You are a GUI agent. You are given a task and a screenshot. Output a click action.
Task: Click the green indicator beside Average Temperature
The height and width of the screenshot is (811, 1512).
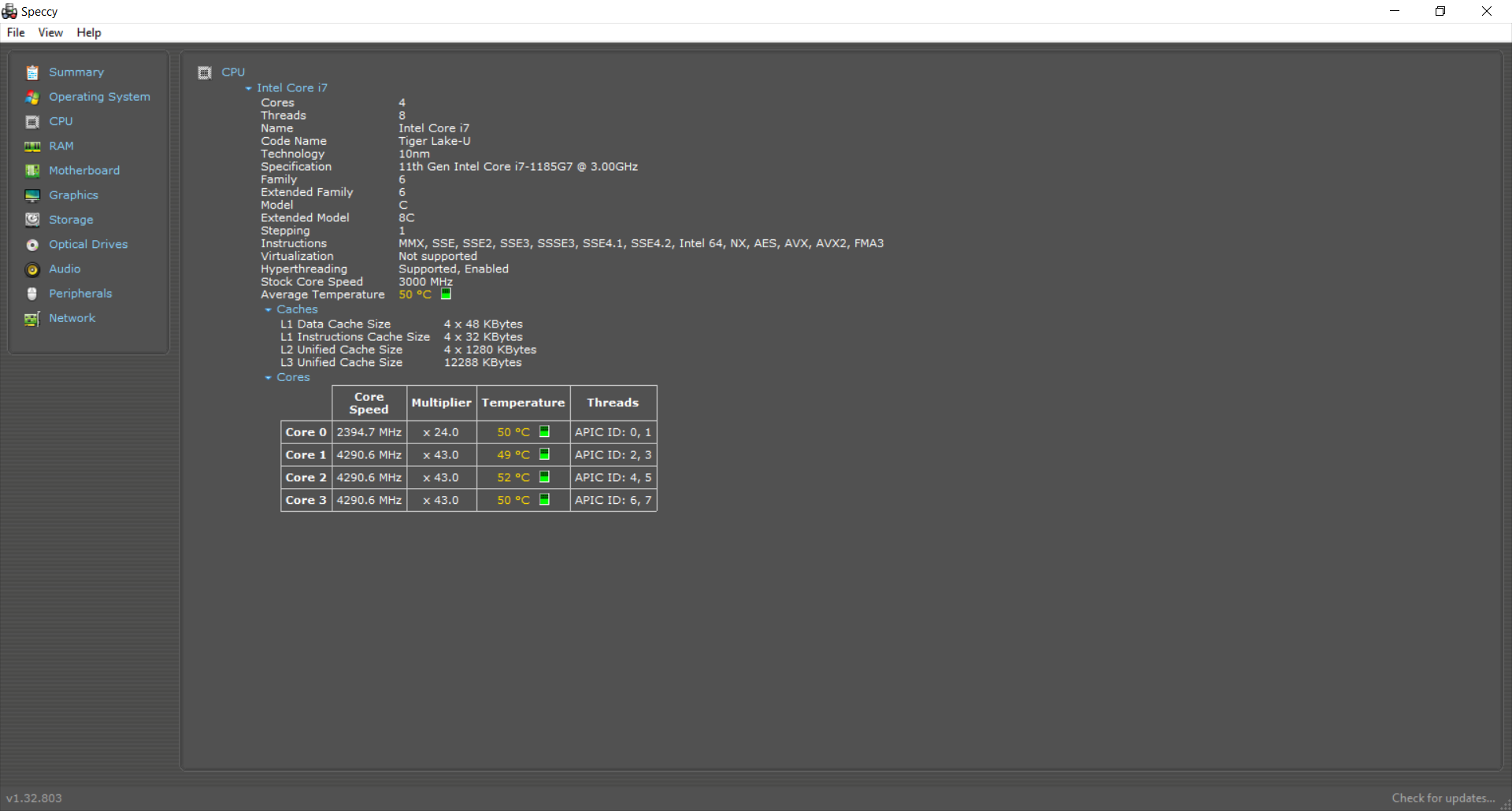[446, 294]
